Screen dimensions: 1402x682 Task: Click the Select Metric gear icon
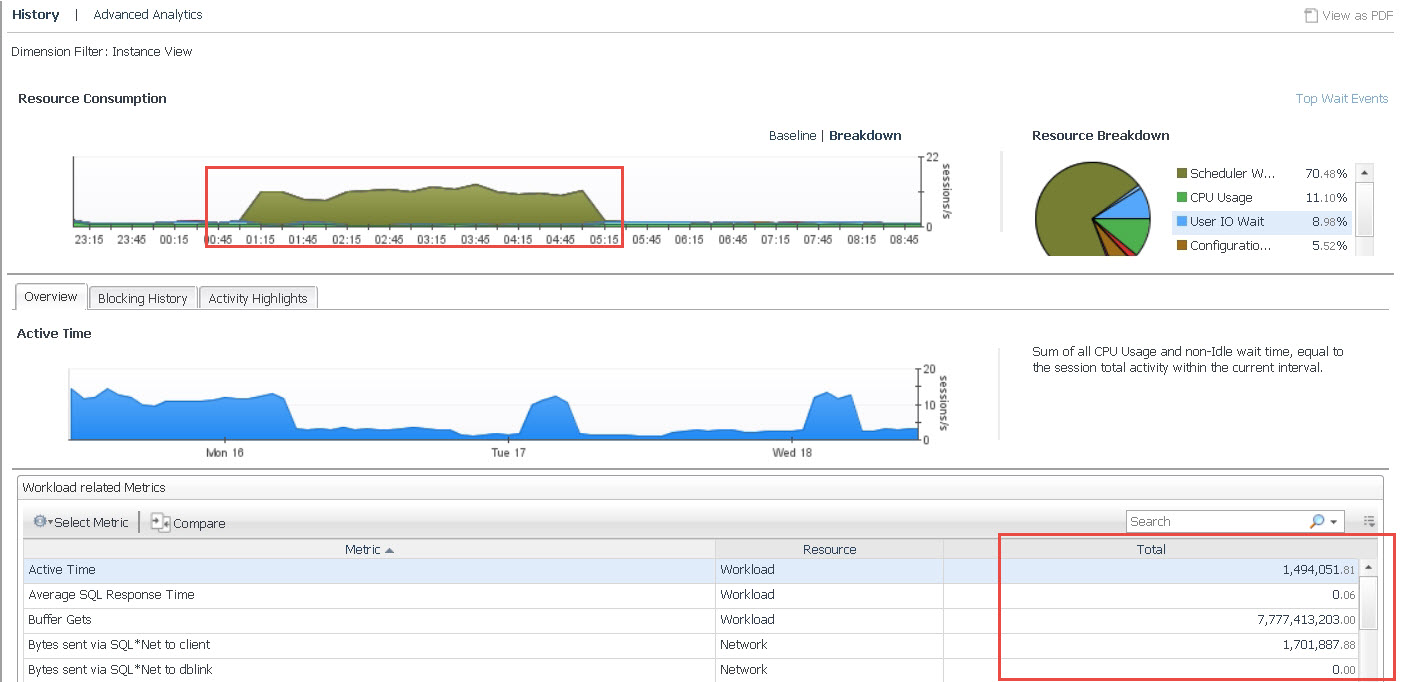40,522
